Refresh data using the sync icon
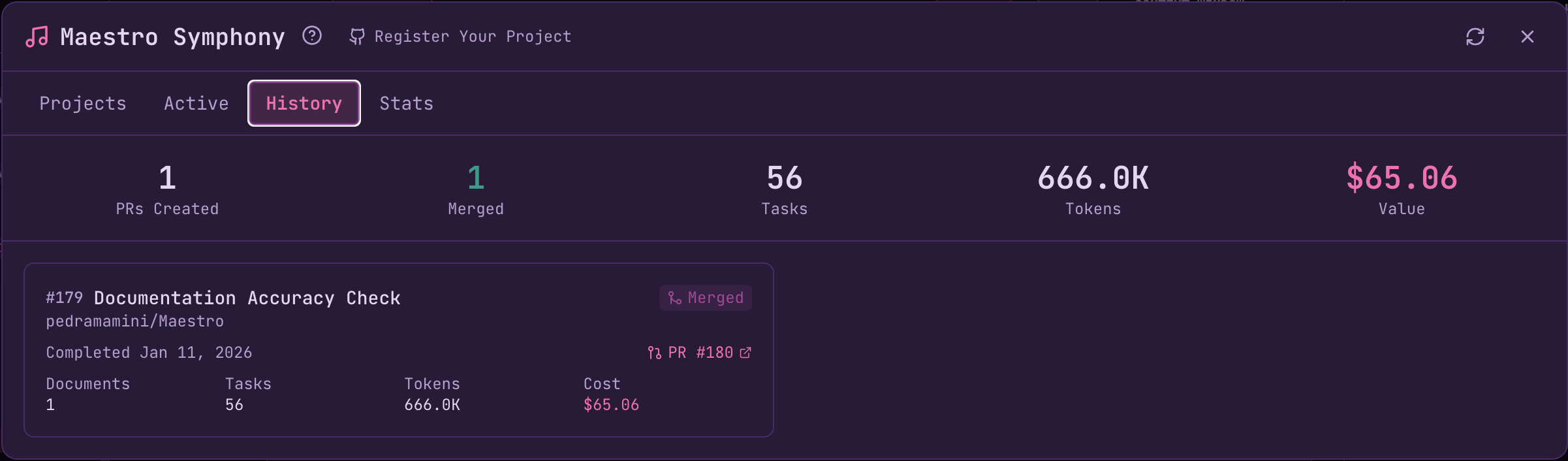Viewport: 1568px width, 461px height. (1476, 37)
